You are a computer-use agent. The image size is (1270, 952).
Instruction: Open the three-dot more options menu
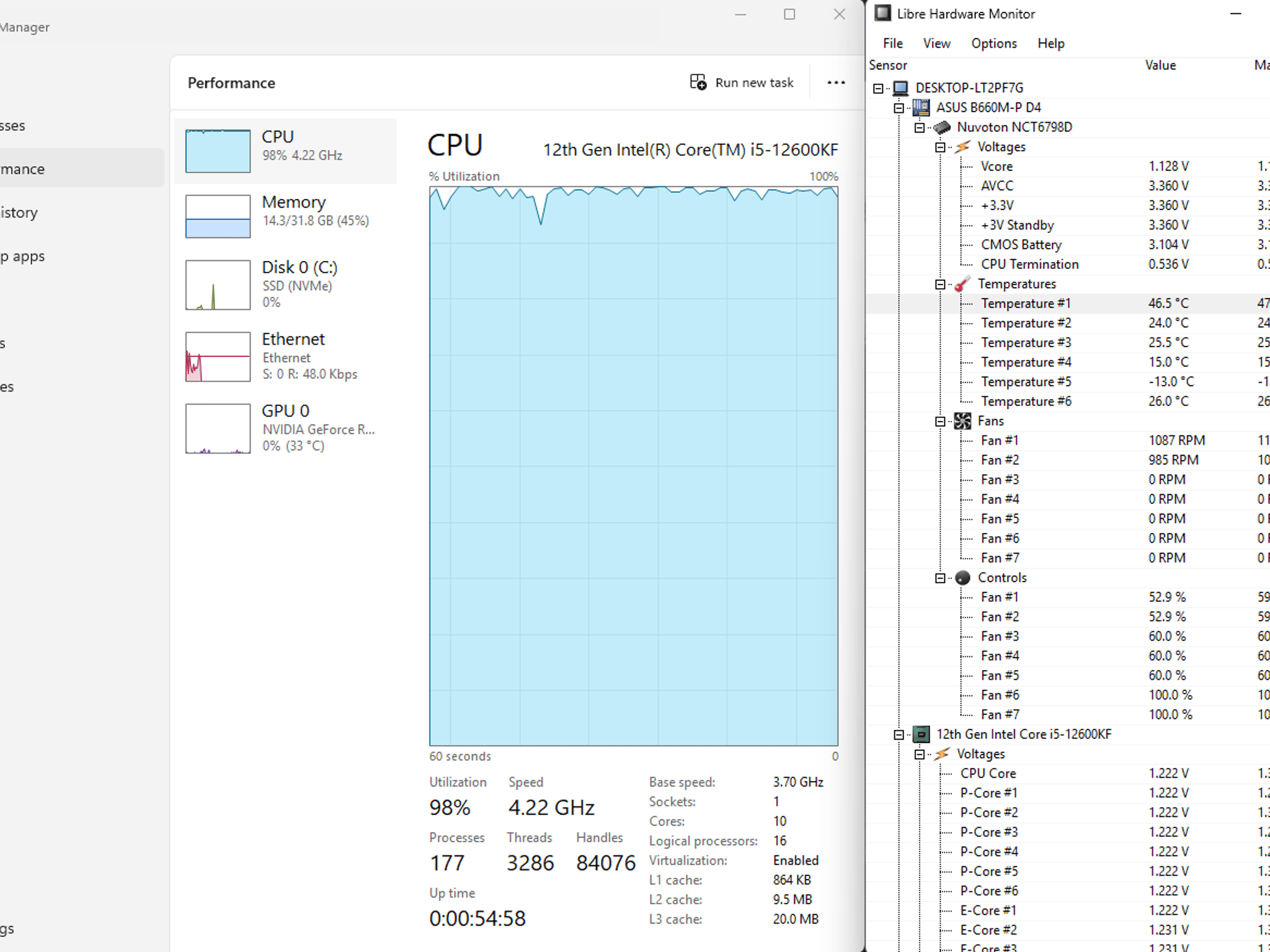pos(836,82)
